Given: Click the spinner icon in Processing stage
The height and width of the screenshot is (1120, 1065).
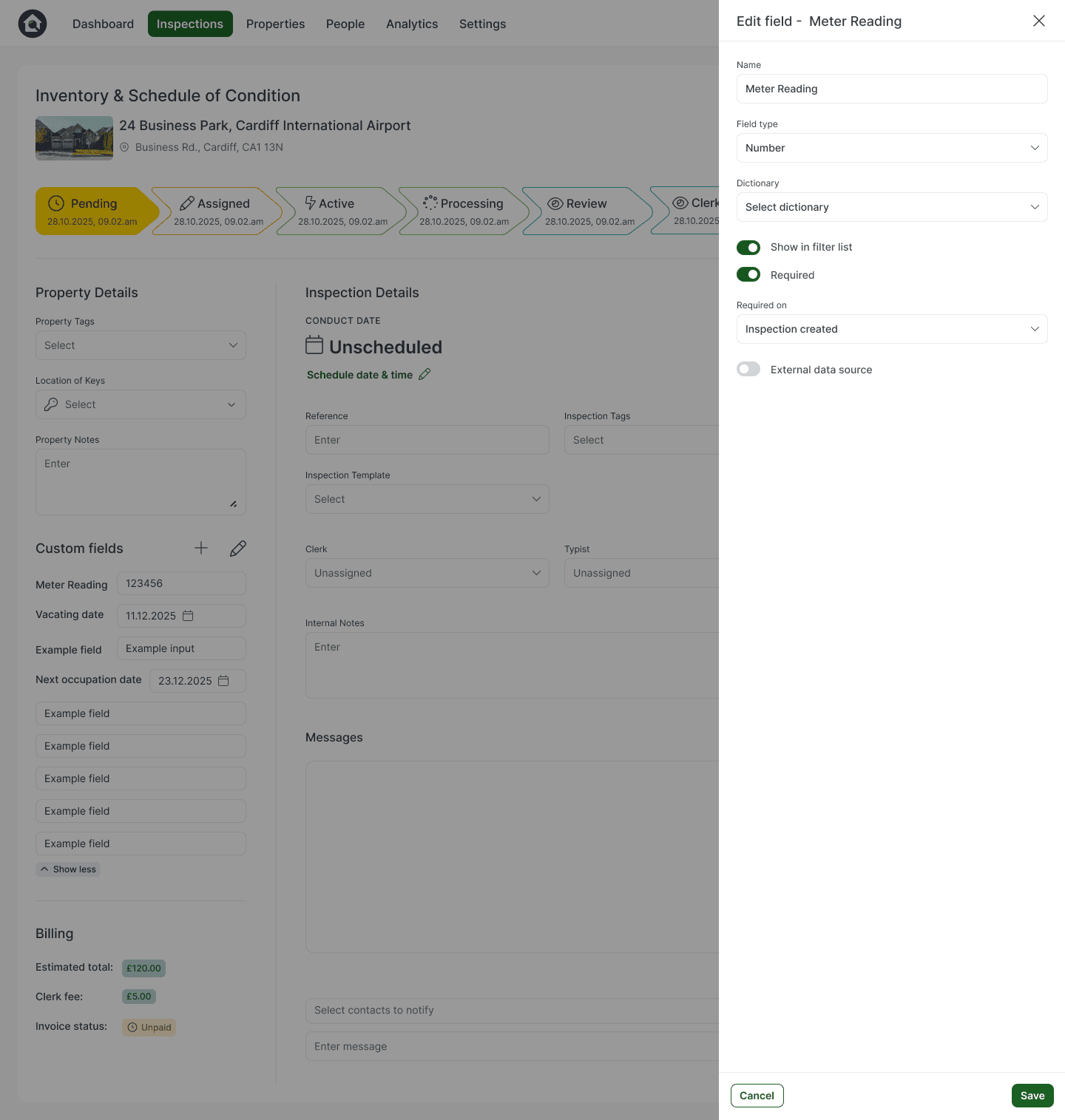Looking at the screenshot, I should pyautogui.click(x=430, y=203).
